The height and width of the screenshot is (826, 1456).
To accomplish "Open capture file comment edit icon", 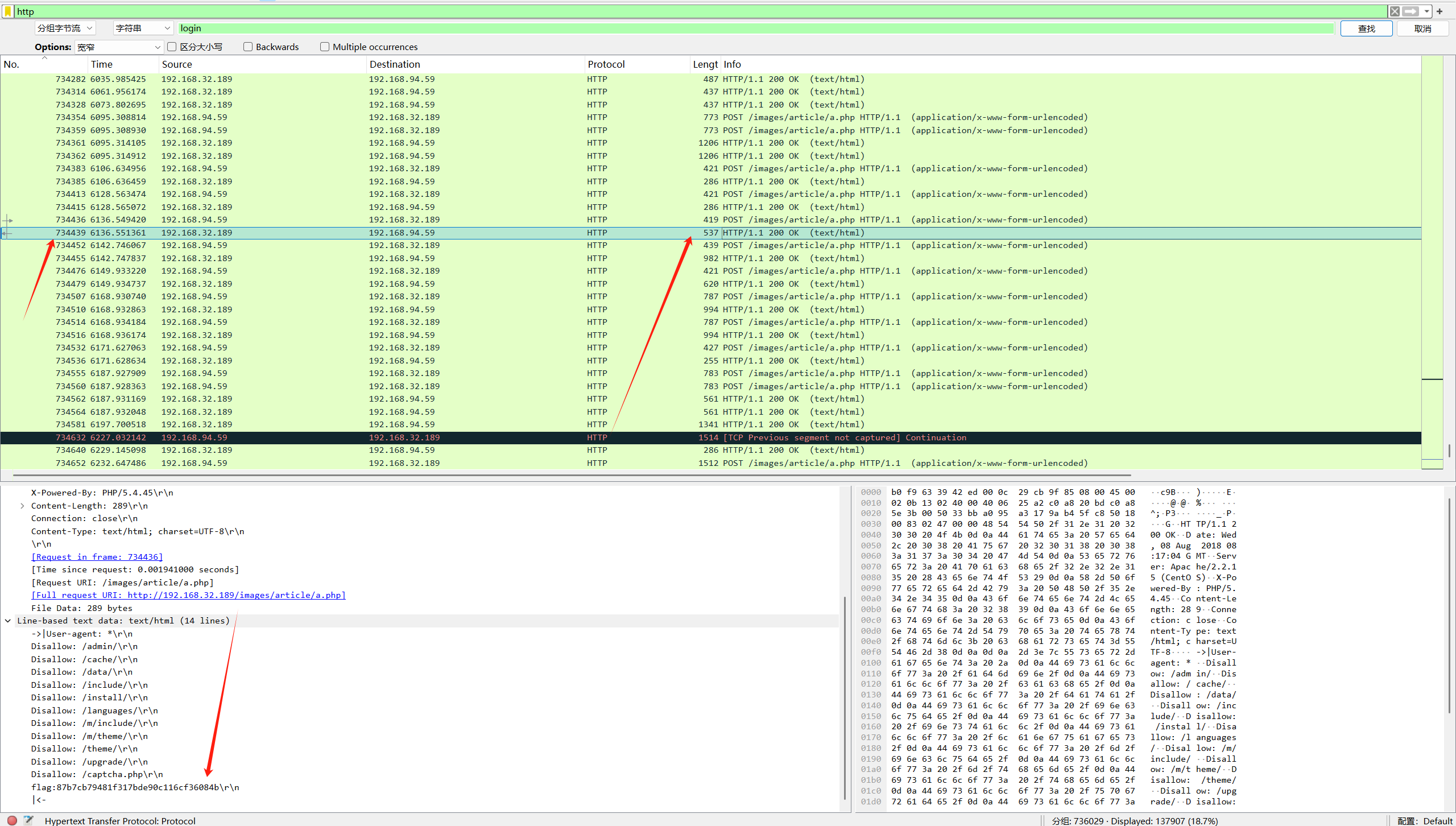I will pos(28,820).
